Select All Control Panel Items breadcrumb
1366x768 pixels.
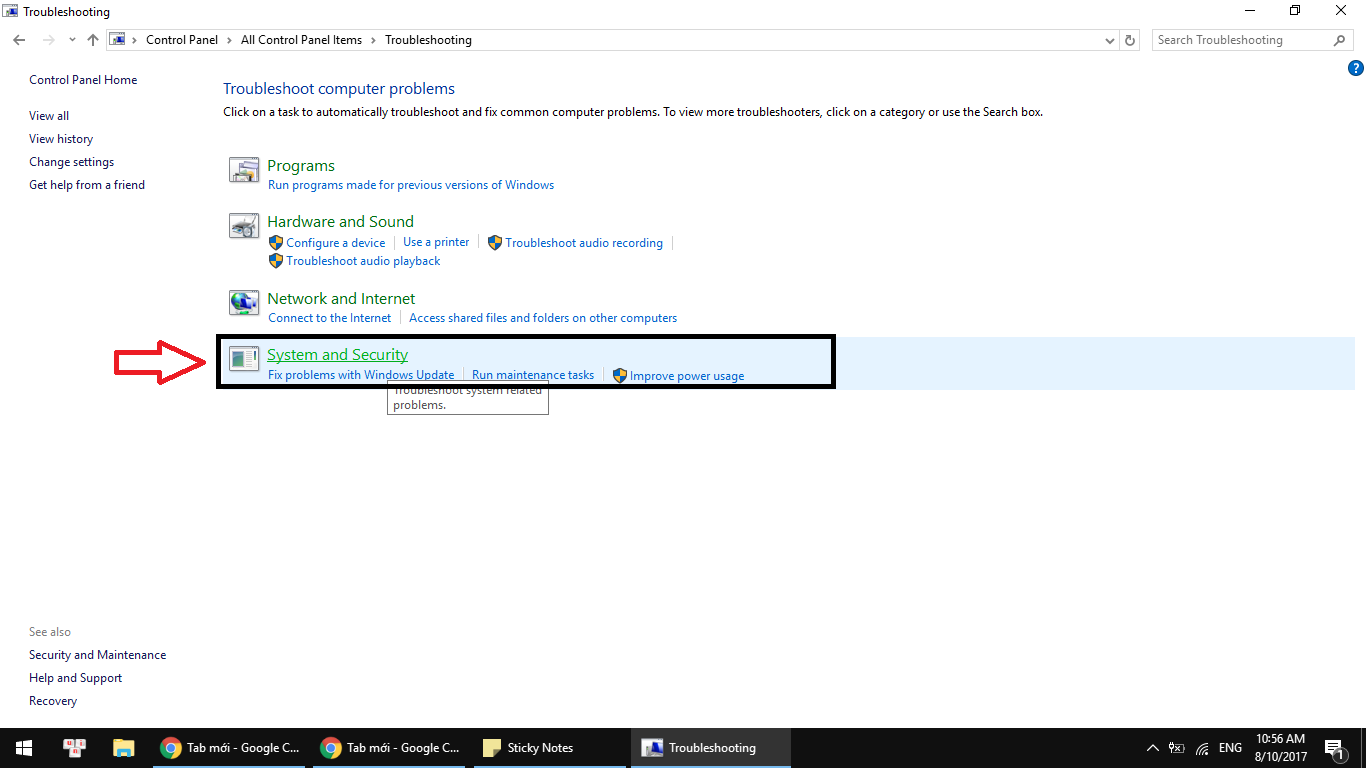coord(301,40)
